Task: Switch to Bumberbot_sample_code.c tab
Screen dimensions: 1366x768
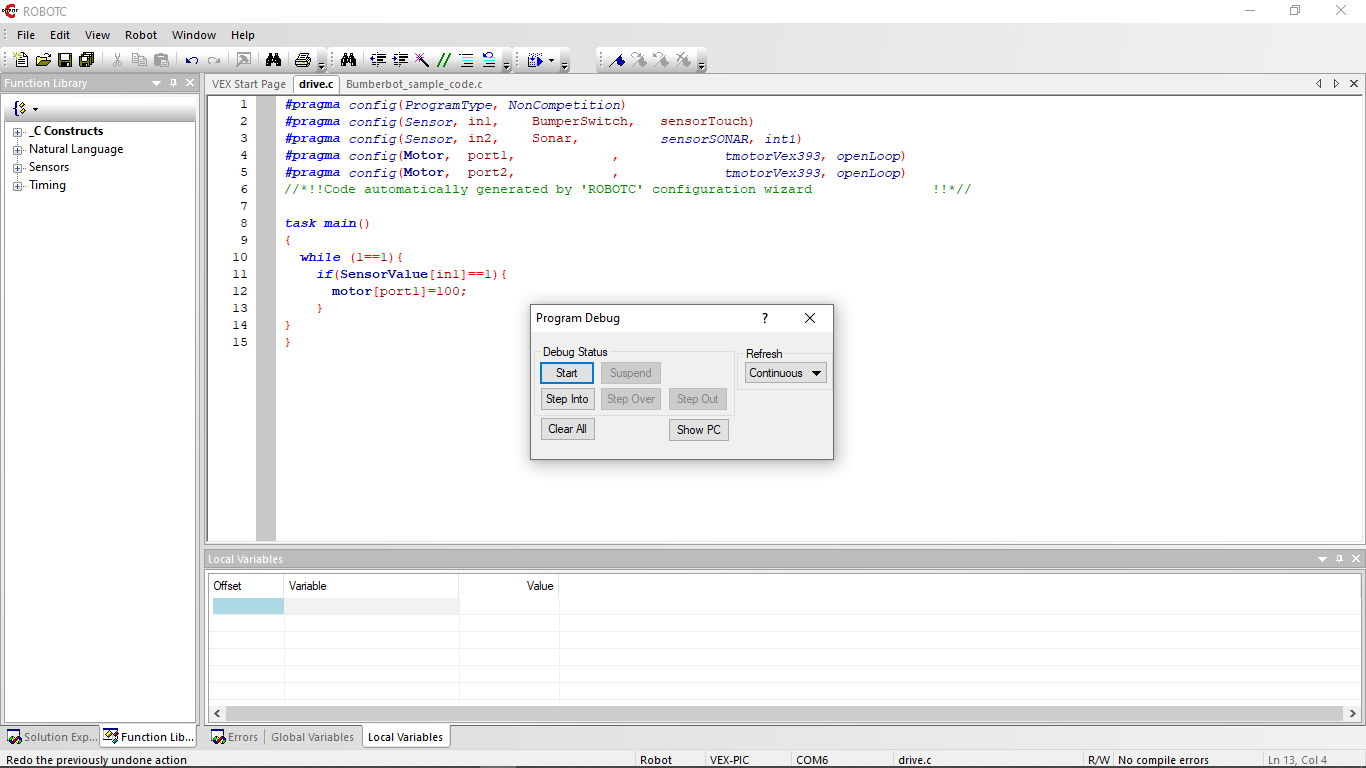Action: pyautogui.click(x=414, y=84)
